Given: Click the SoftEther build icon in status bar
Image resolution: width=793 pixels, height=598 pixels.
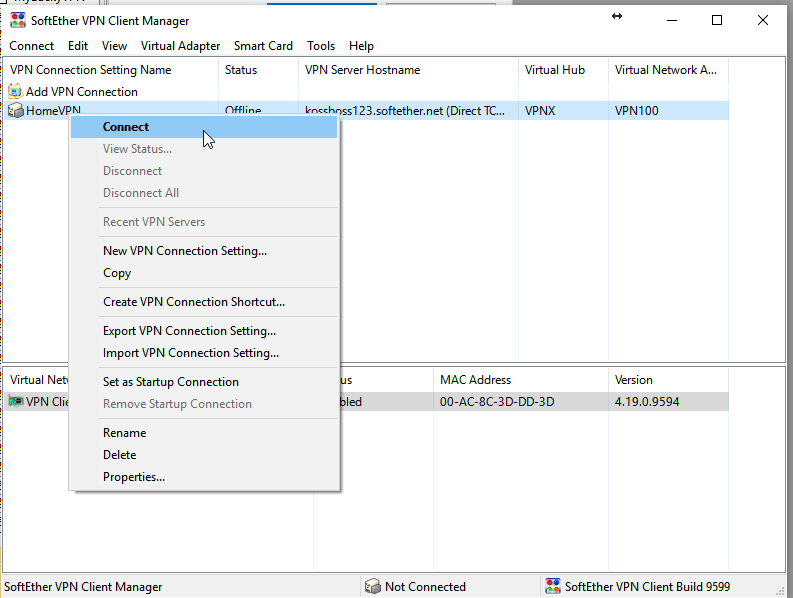Looking at the screenshot, I should click(553, 586).
